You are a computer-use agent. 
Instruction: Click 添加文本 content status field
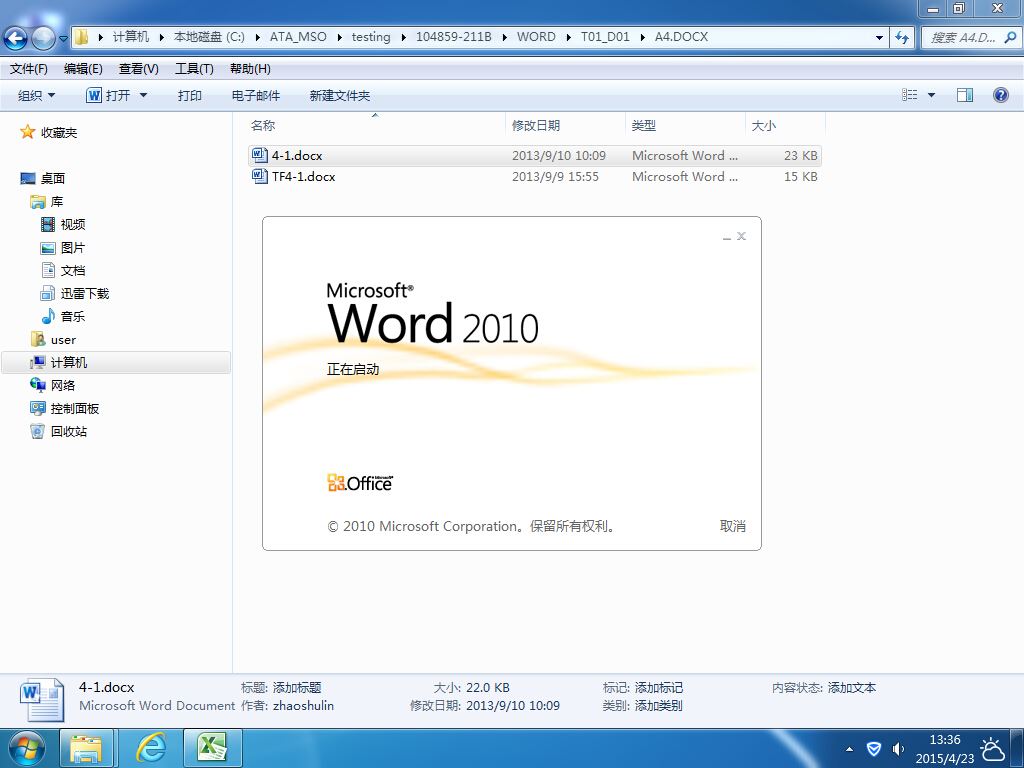[852, 688]
